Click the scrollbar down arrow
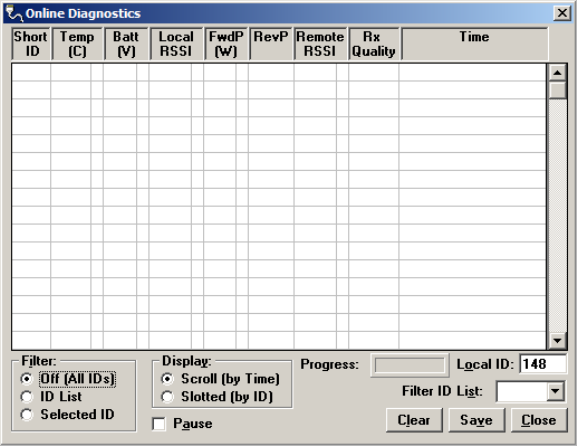Image resolution: width=577 pixels, height=446 pixels. [557, 340]
